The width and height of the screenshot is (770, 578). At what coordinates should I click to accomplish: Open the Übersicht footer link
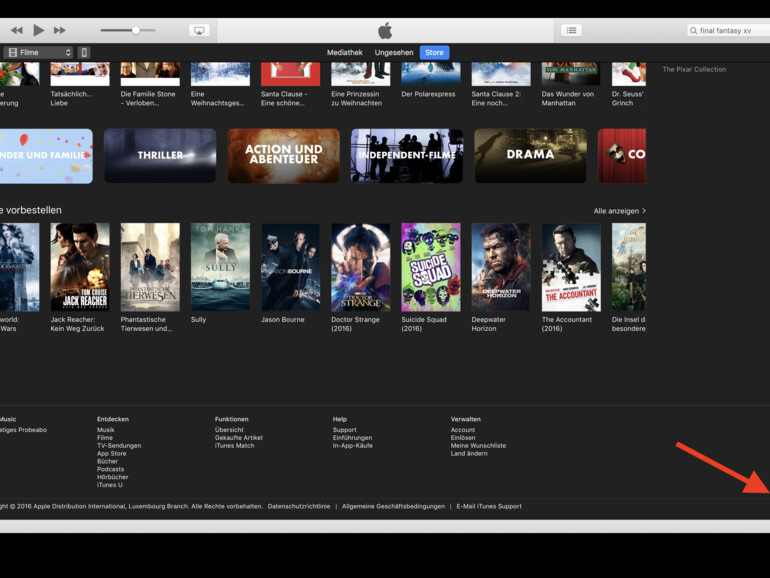[x=229, y=430]
